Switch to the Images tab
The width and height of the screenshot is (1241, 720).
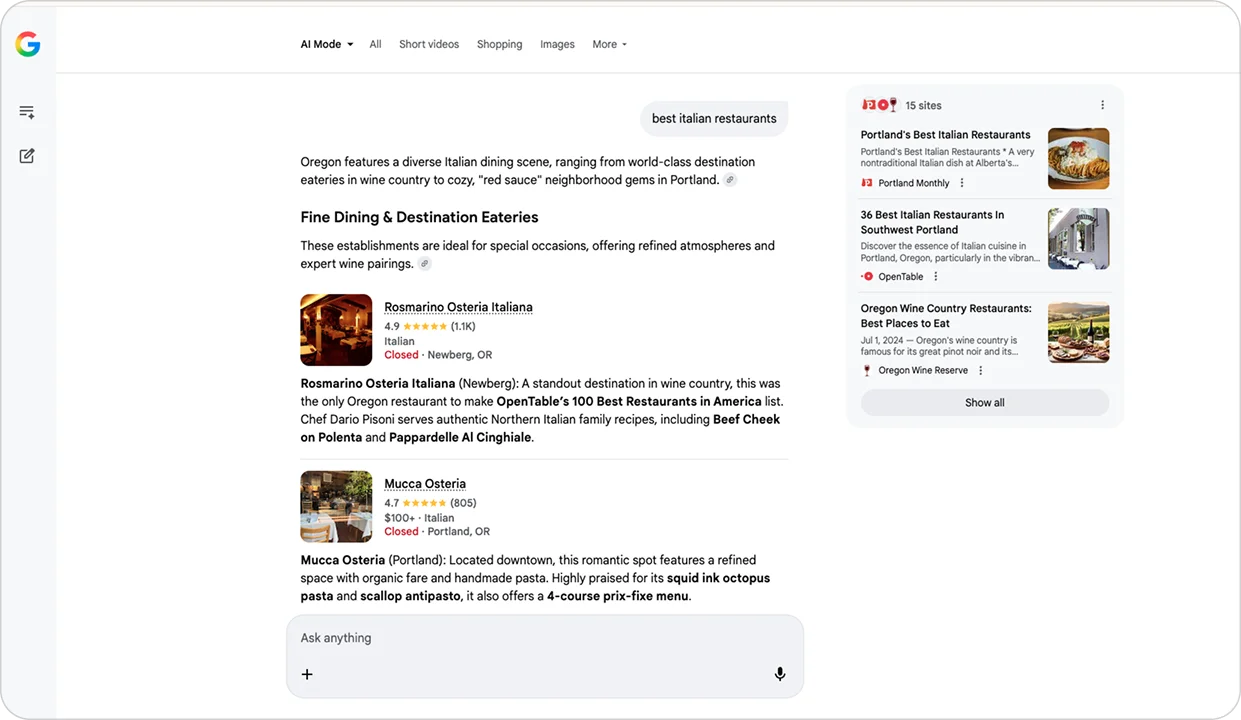(x=557, y=44)
